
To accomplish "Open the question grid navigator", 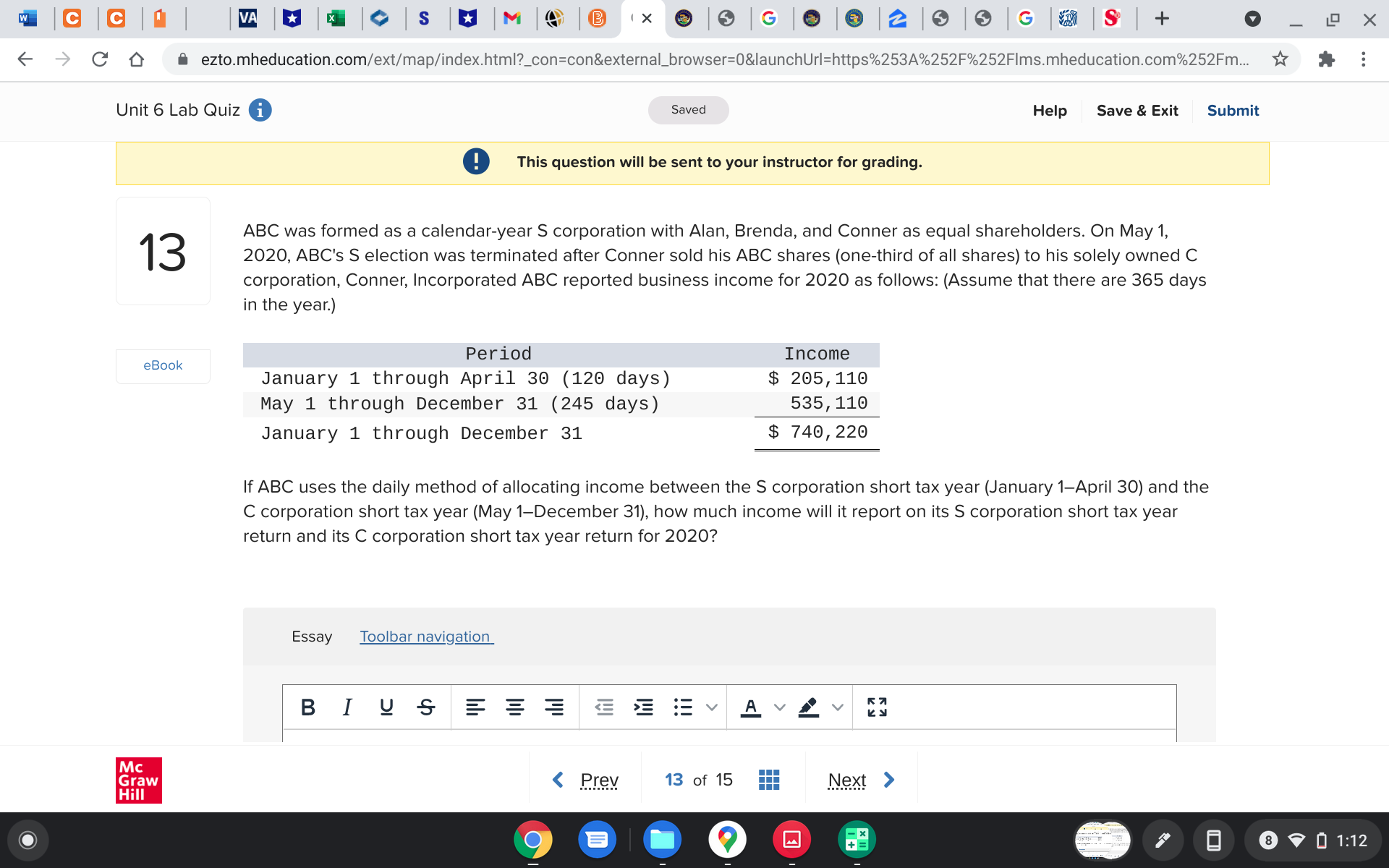I will [x=768, y=780].
